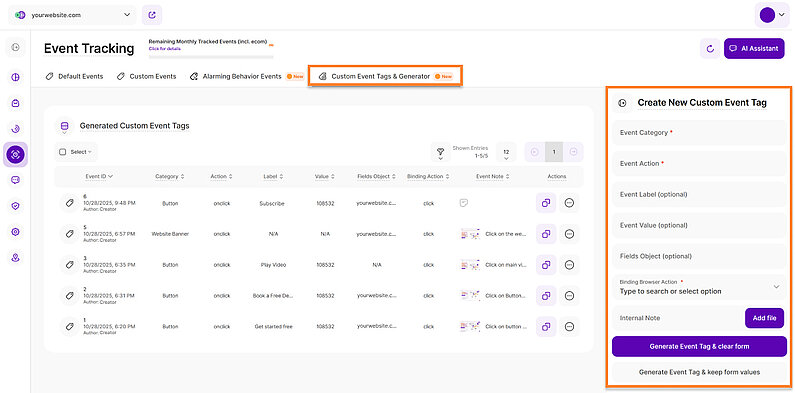Sort the table by Action column
This screenshot has width=795, height=393.
pyautogui.click(x=222, y=176)
